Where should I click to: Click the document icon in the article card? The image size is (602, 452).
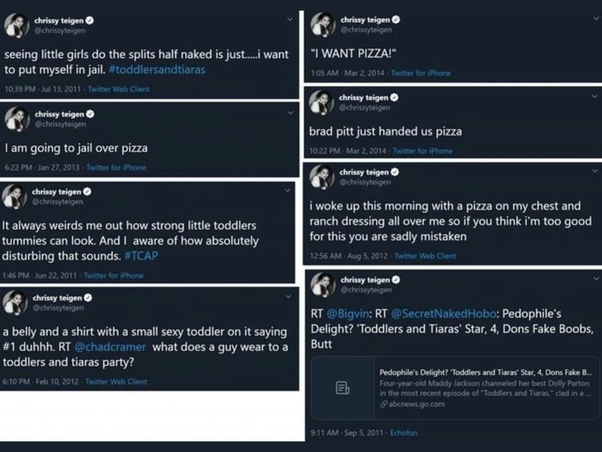pyautogui.click(x=342, y=387)
